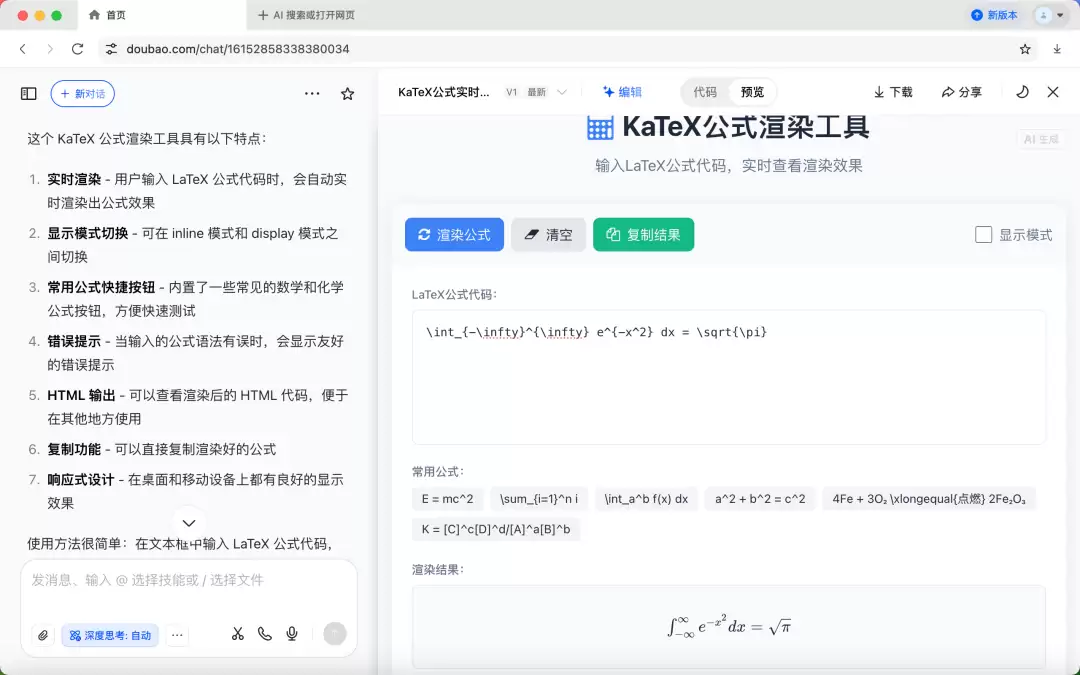Start a voice call with the phone icon
The width and height of the screenshot is (1080, 675).
click(264, 634)
